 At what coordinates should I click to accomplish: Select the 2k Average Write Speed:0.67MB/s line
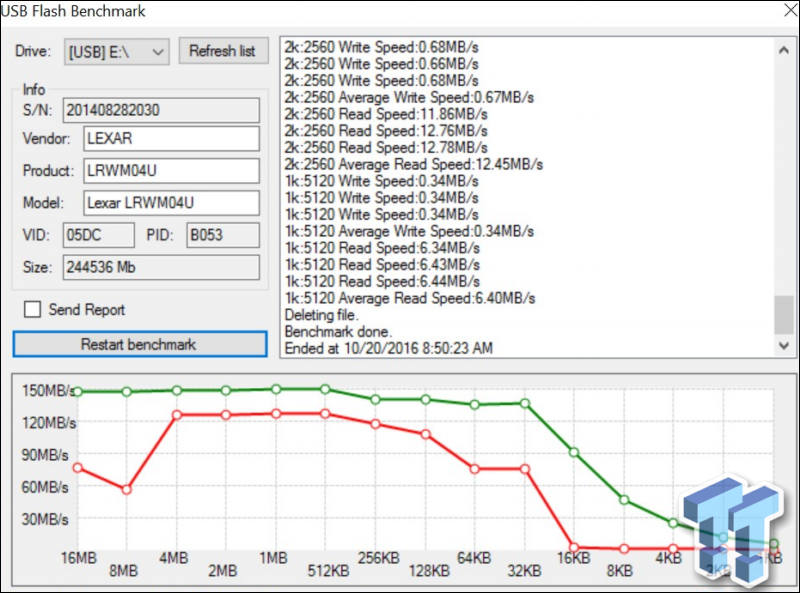click(x=409, y=97)
